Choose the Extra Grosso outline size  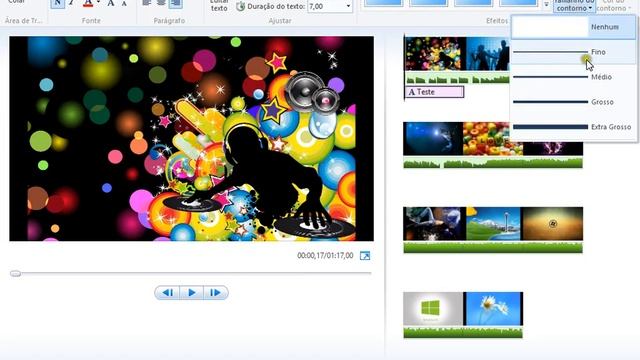click(x=573, y=127)
